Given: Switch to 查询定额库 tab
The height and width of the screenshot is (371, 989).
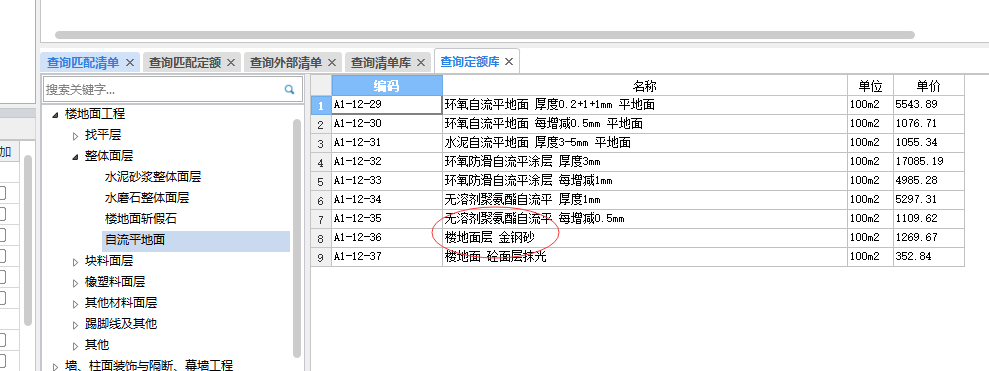Looking at the screenshot, I should (469, 62).
